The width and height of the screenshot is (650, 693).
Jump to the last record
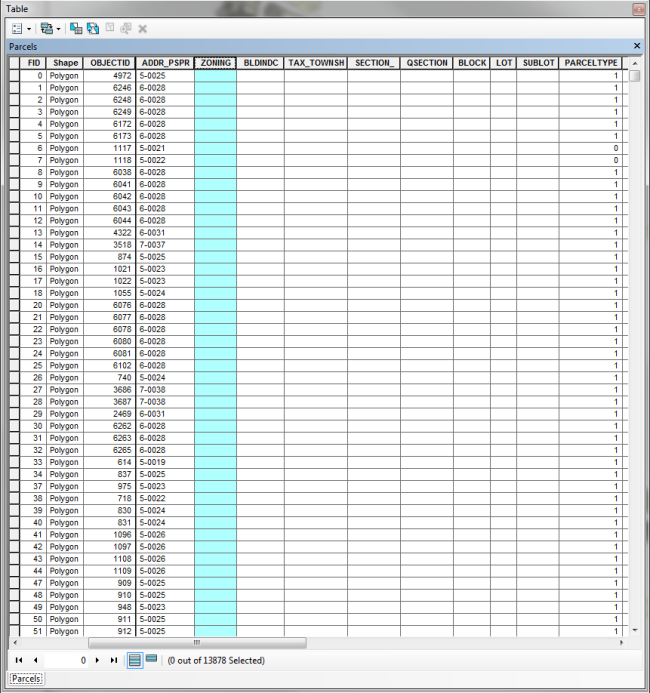(x=113, y=660)
